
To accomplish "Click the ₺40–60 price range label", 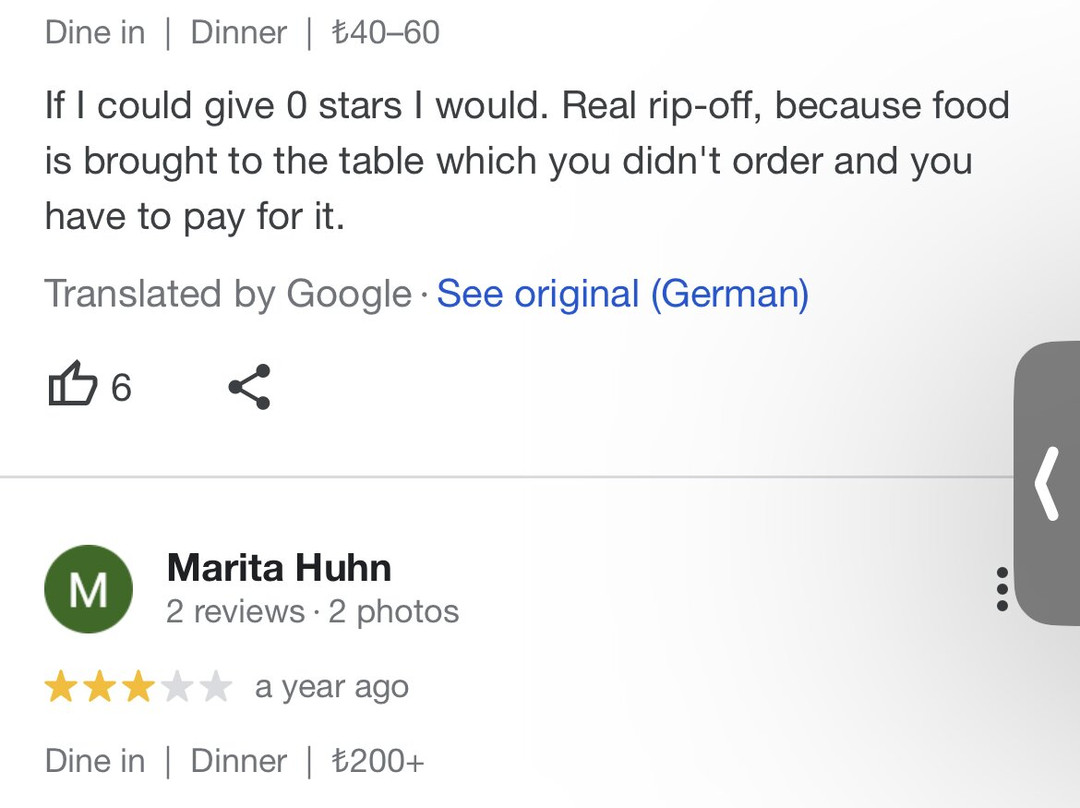I will click(385, 33).
